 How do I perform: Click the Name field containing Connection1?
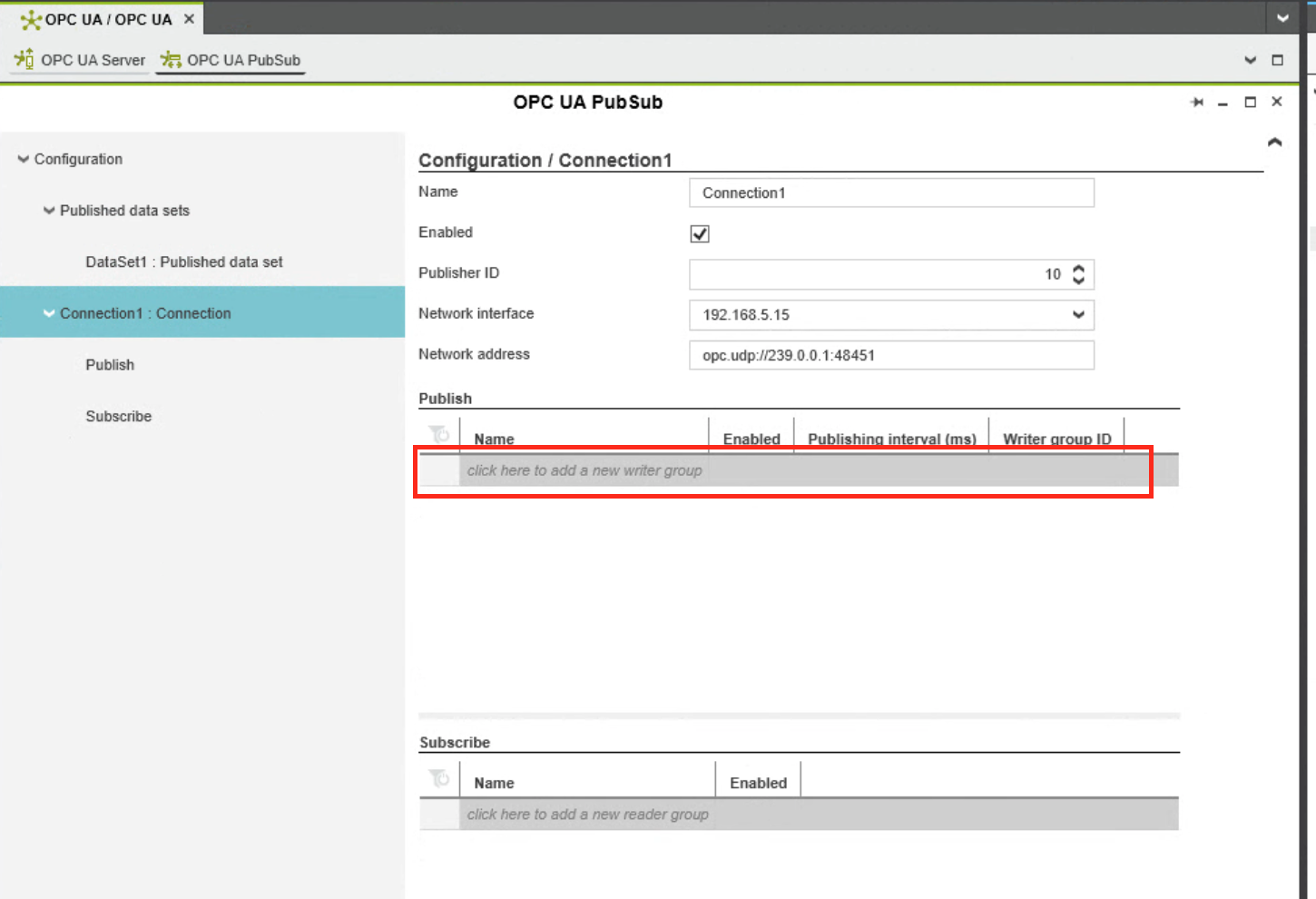tap(891, 193)
